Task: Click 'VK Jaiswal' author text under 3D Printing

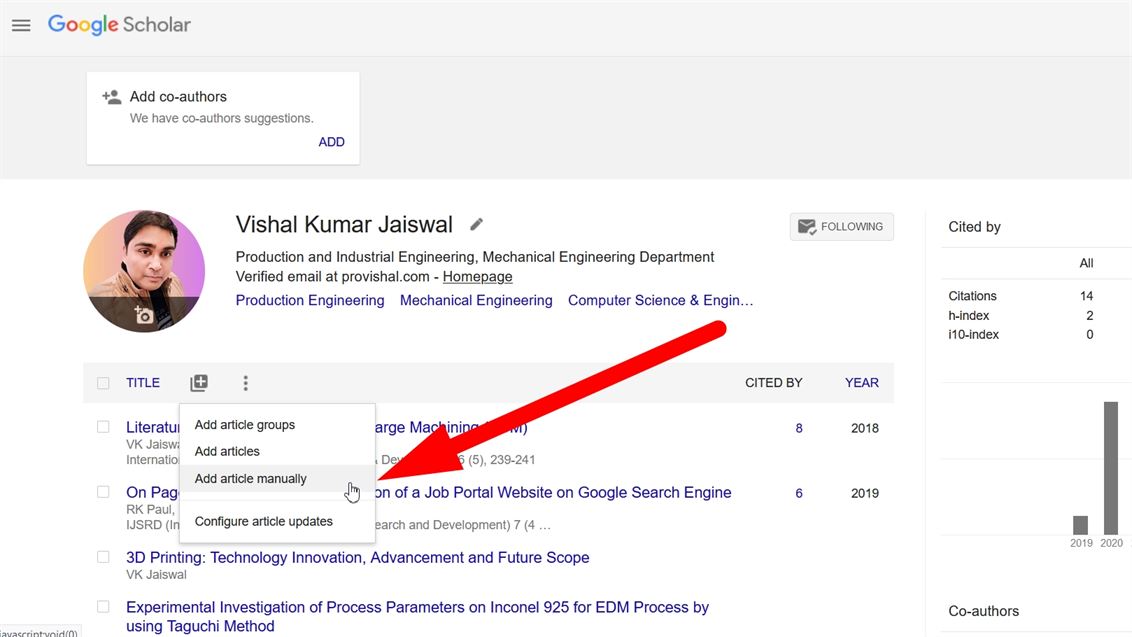Action: pyautogui.click(x=156, y=575)
